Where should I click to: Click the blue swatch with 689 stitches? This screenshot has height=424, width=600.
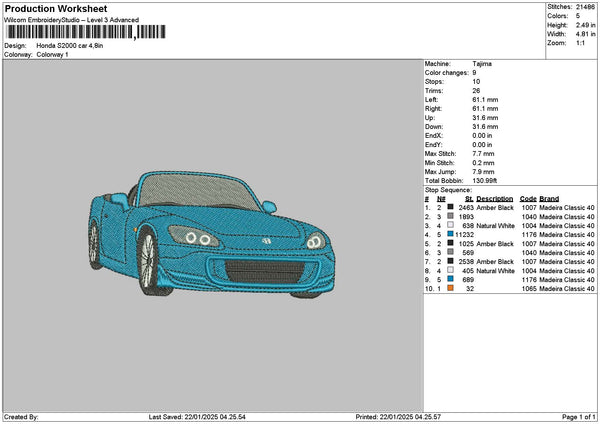pos(448,279)
